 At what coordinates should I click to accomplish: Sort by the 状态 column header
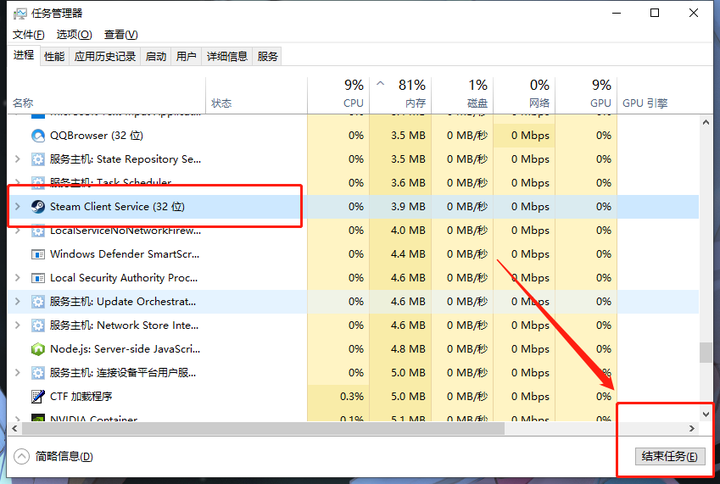click(256, 96)
